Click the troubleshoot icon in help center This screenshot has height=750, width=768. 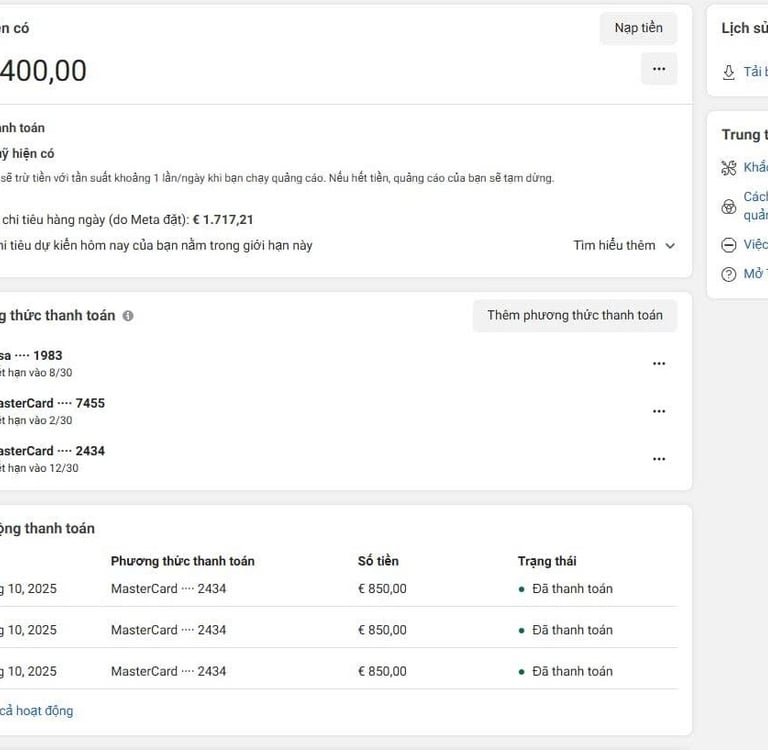coord(729,167)
